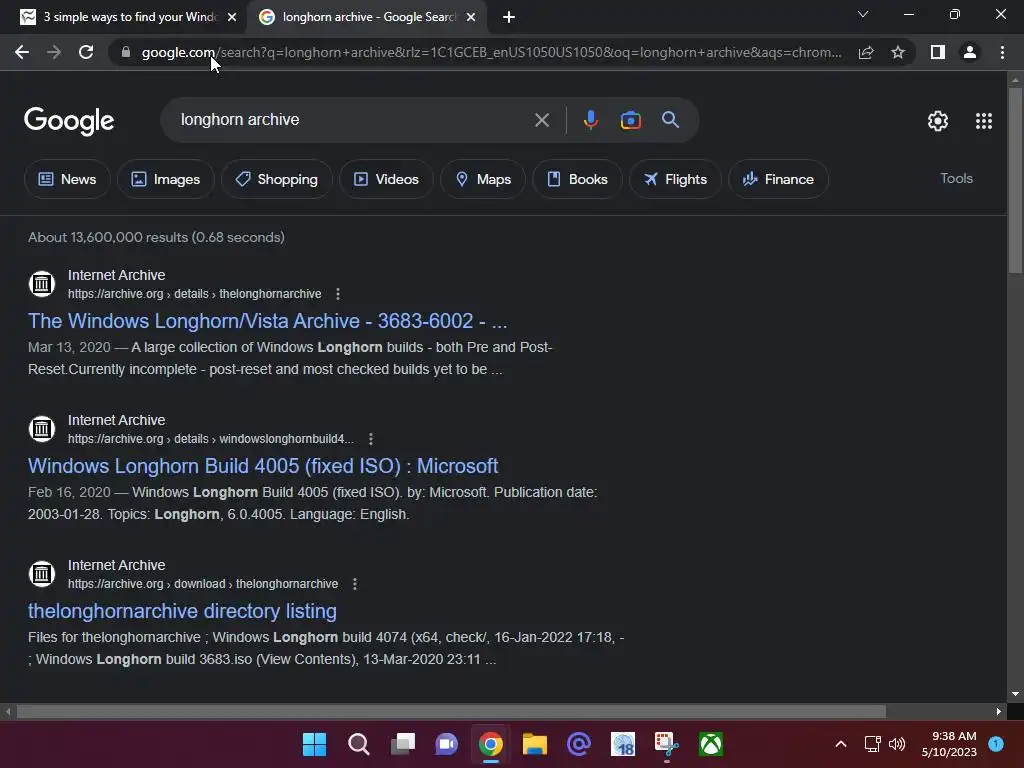Open more options for thelonghornarchive details result

point(338,294)
